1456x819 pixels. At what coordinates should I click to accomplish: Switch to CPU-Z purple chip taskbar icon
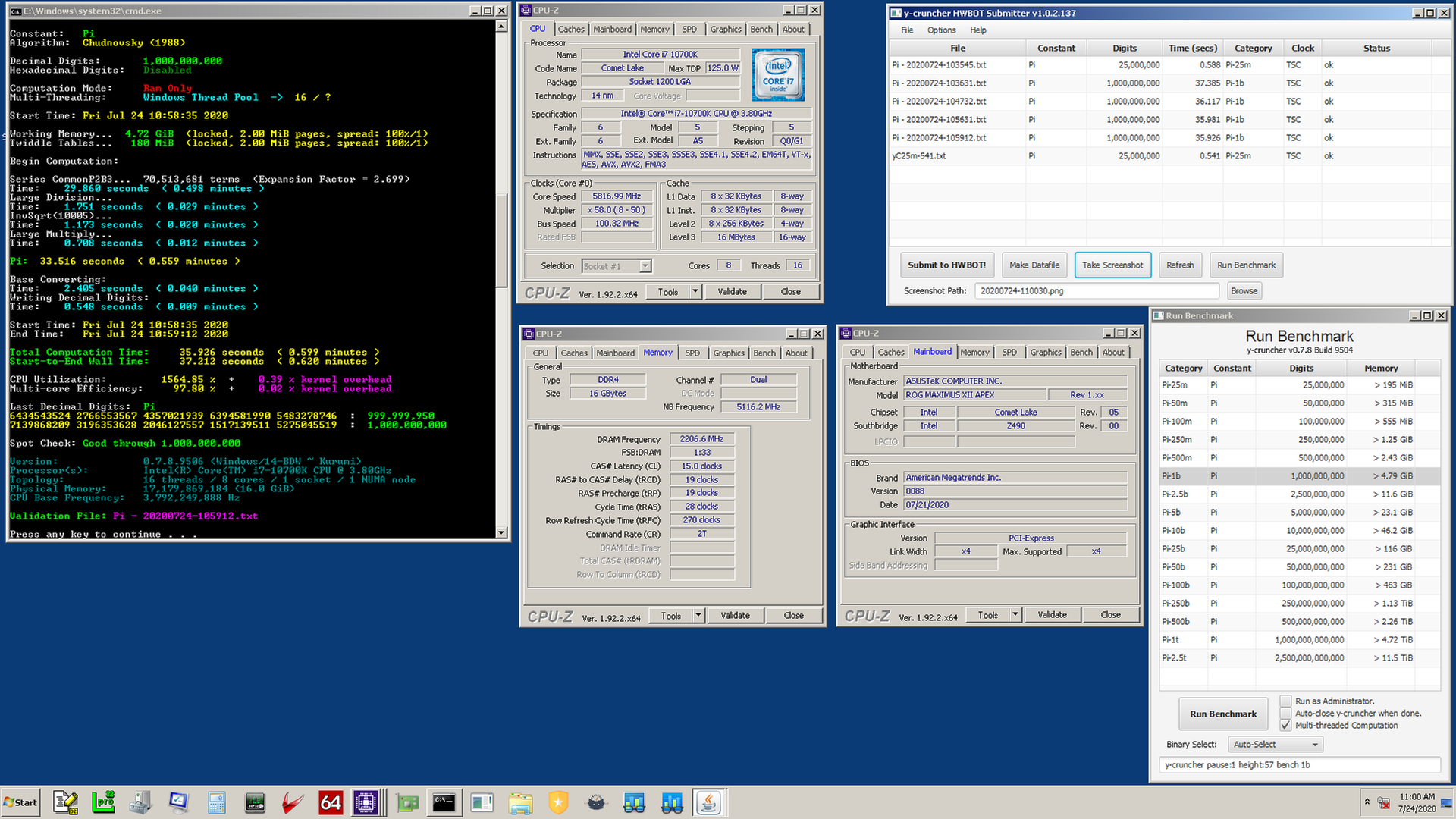pyautogui.click(x=366, y=802)
